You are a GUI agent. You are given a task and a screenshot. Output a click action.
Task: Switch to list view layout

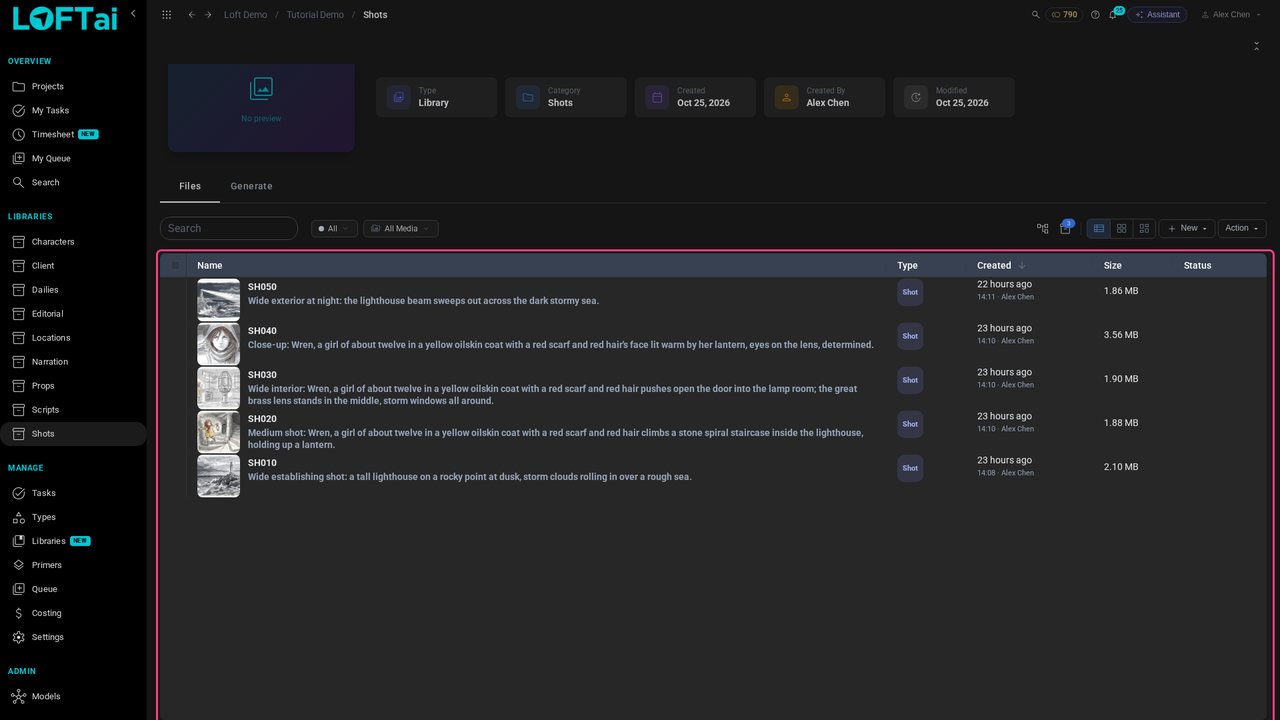(x=1099, y=228)
